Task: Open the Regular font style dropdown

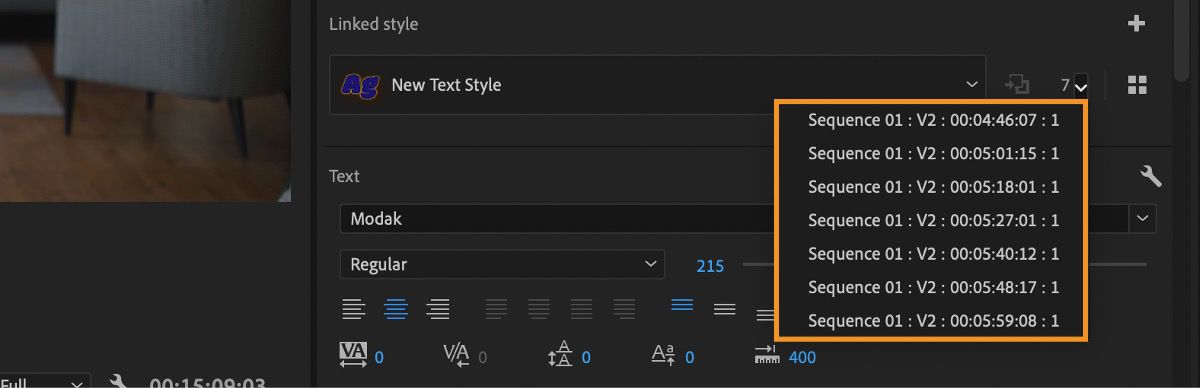Action: [x=502, y=265]
